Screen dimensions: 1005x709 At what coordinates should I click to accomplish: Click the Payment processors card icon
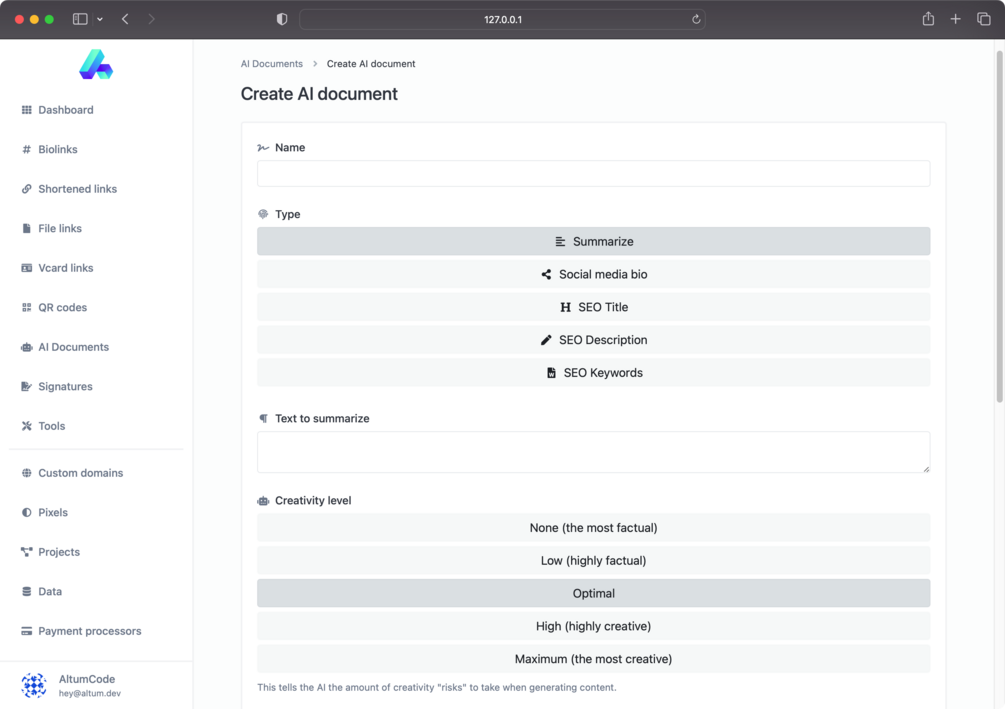[x=26, y=631]
